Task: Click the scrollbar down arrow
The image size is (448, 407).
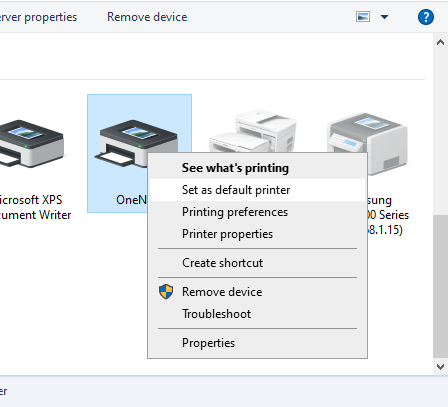Action: point(440,367)
